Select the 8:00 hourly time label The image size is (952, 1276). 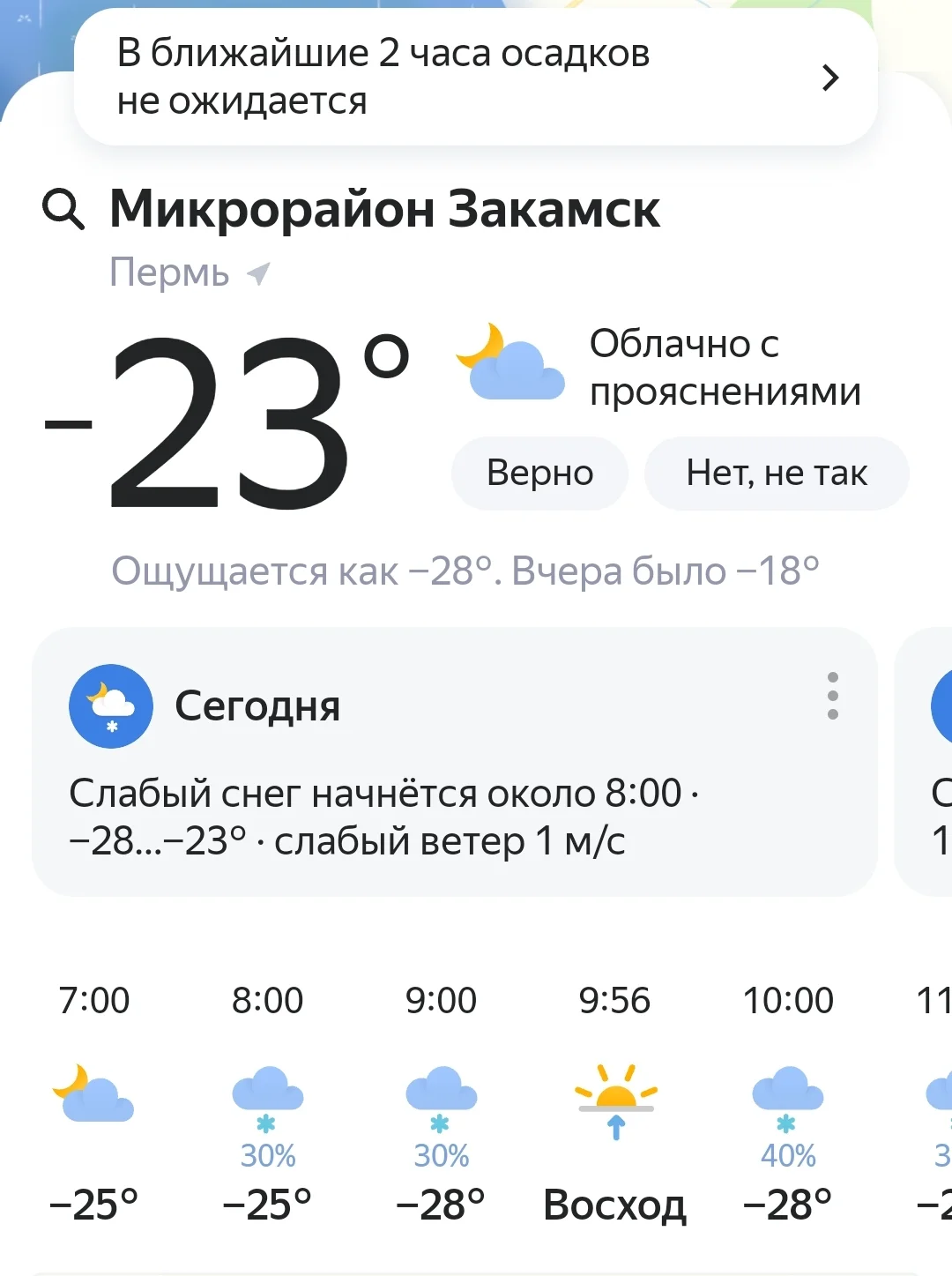point(267,1001)
